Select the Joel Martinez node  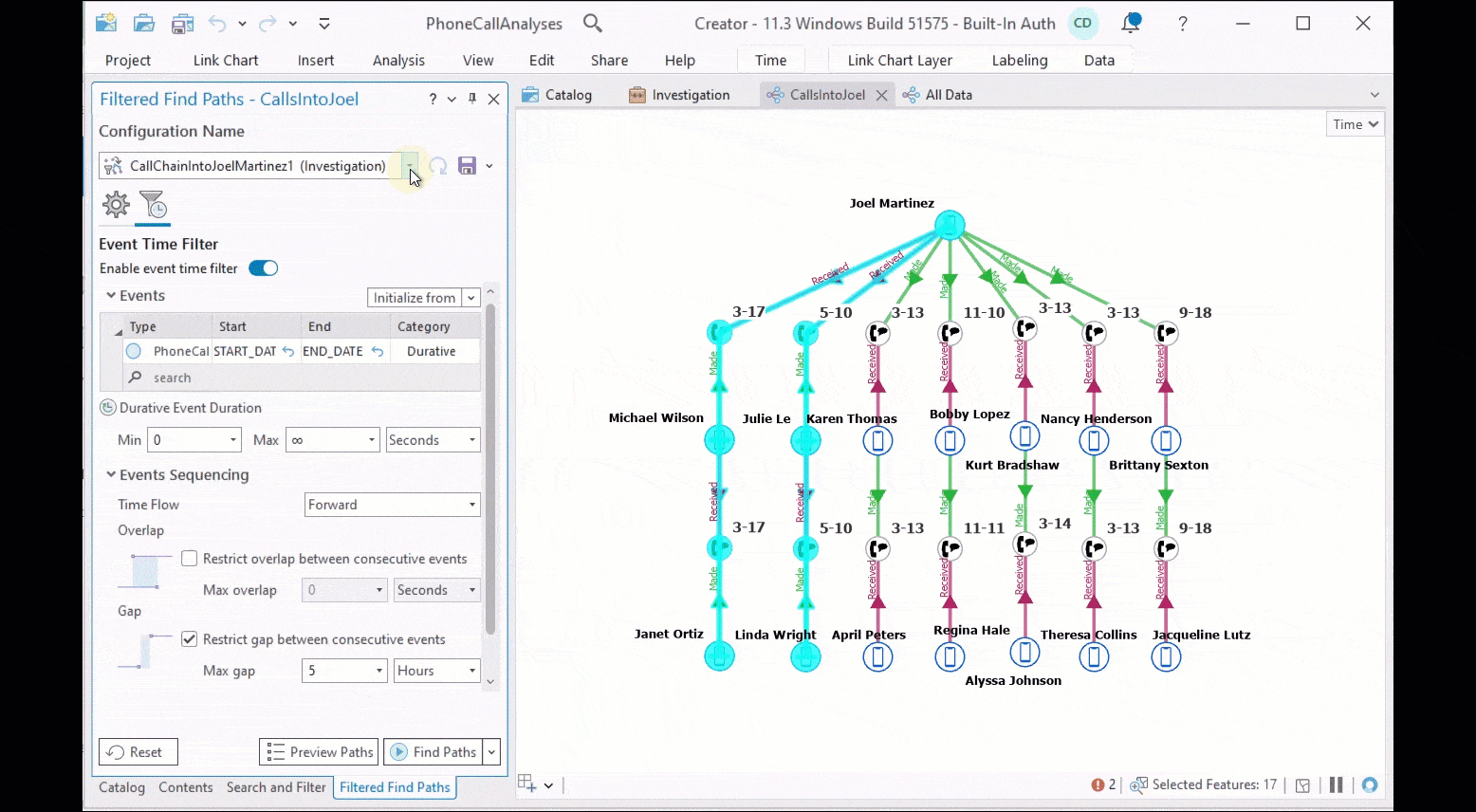pos(950,226)
